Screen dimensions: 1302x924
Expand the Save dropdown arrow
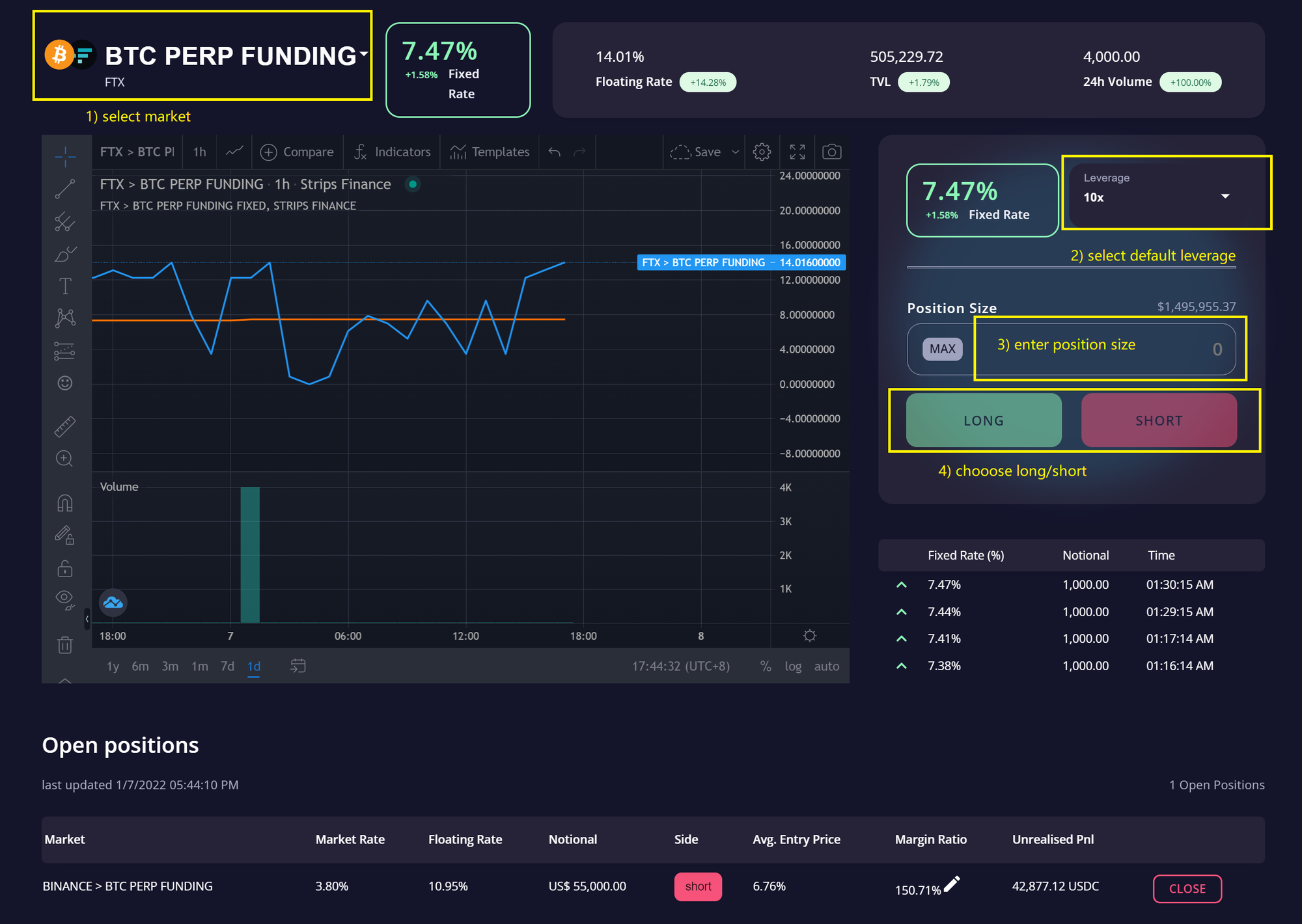[736, 152]
